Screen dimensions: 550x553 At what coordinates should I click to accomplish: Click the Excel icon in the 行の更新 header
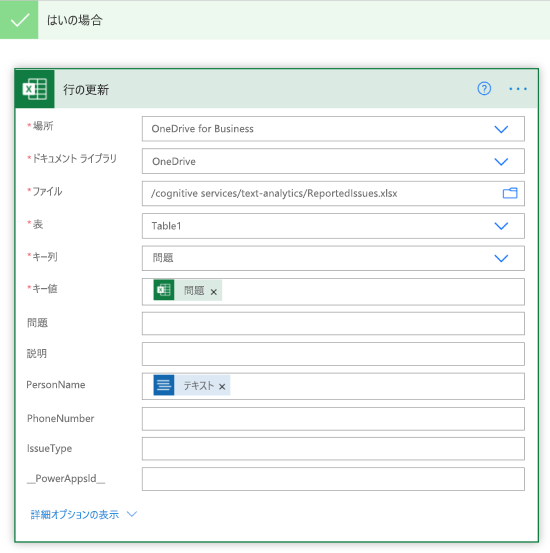pos(35,89)
